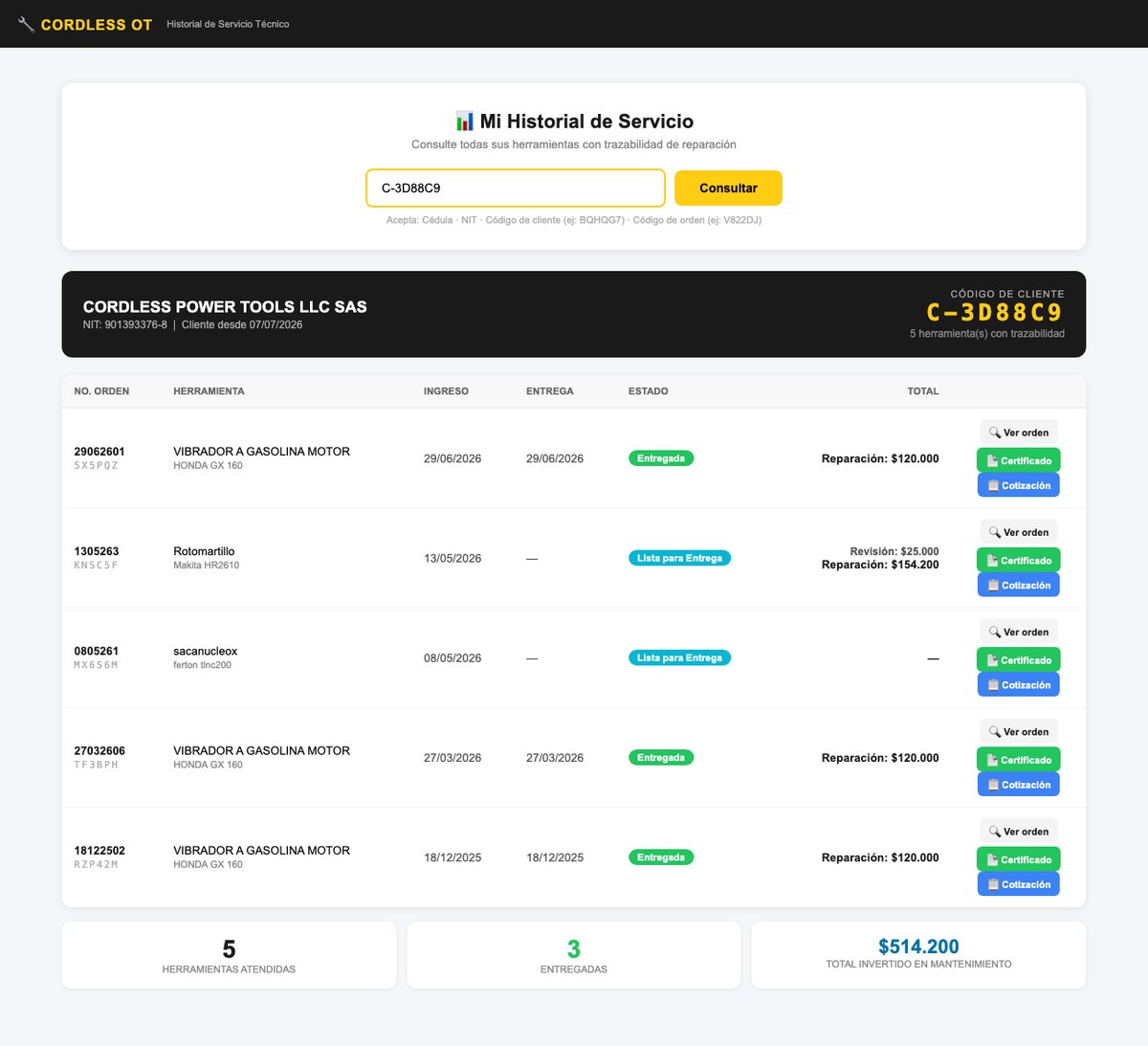1148x1046 pixels.
Task: Click order code MX6S6M
Action: click(96, 665)
